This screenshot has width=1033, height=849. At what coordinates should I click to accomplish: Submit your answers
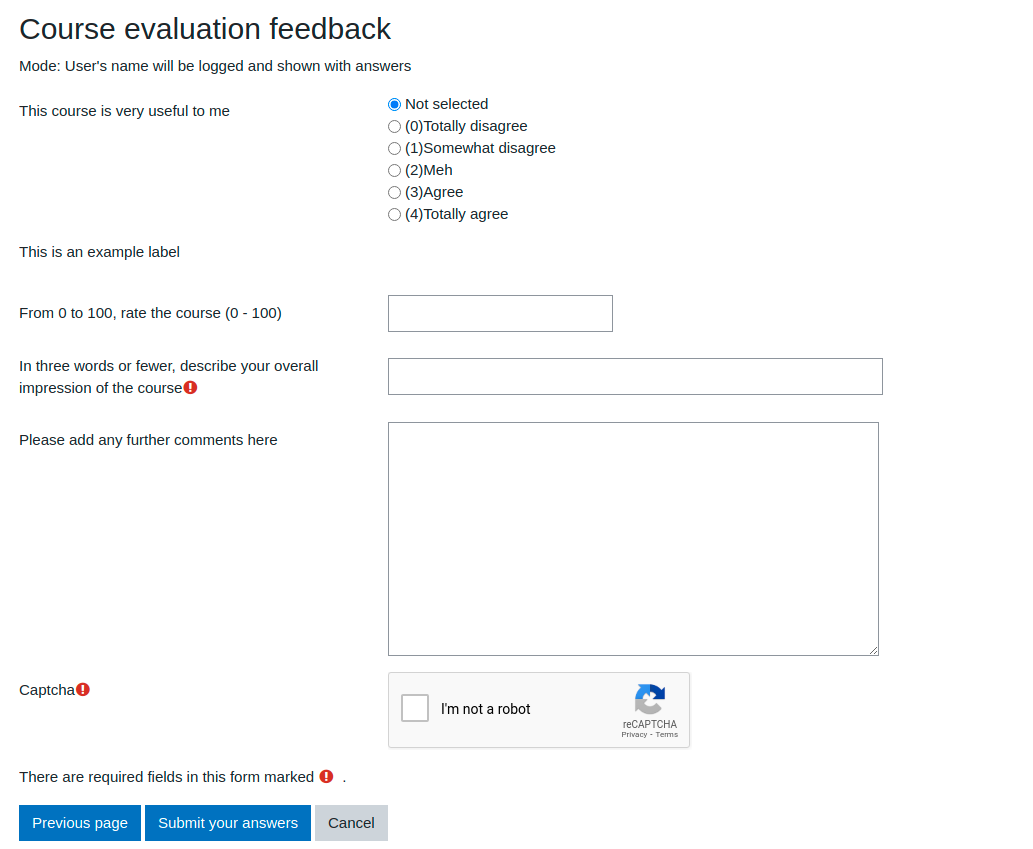coord(228,823)
